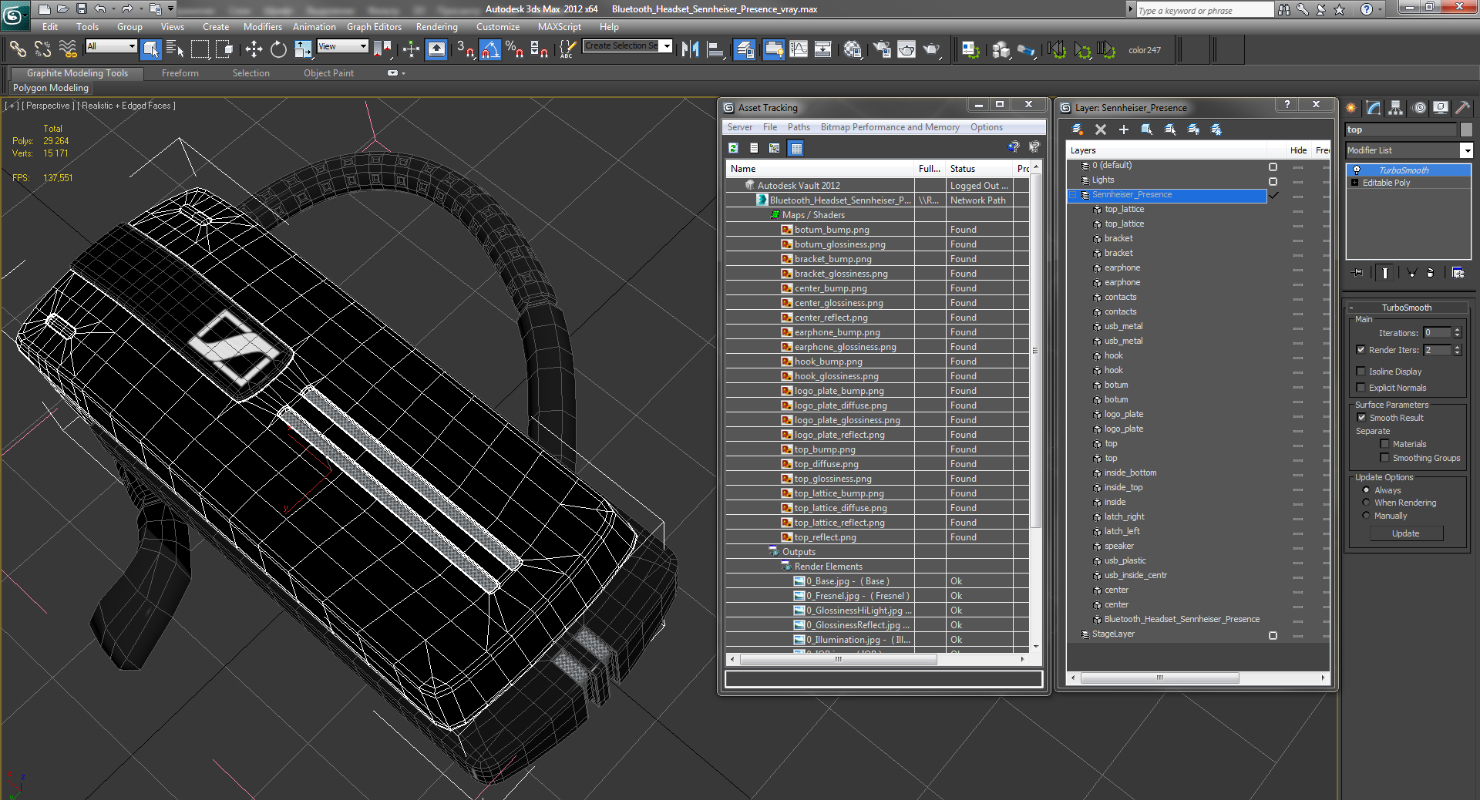Toggle the Angle Snap icon
The width and height of the screenshot is (1480, 800).
click(x=490, y=48)
